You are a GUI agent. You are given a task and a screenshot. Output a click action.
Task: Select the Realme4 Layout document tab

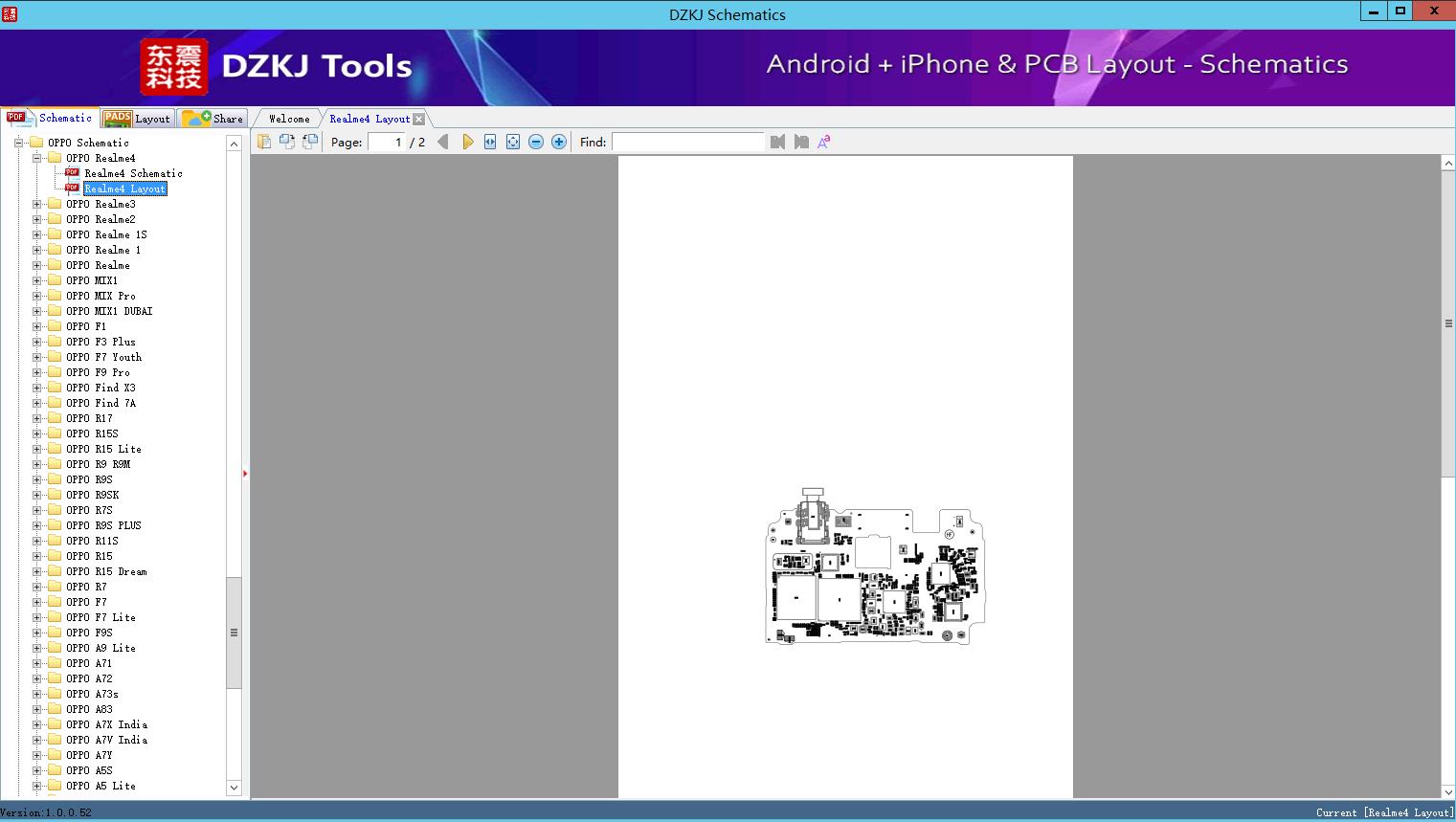click(370, 119)
